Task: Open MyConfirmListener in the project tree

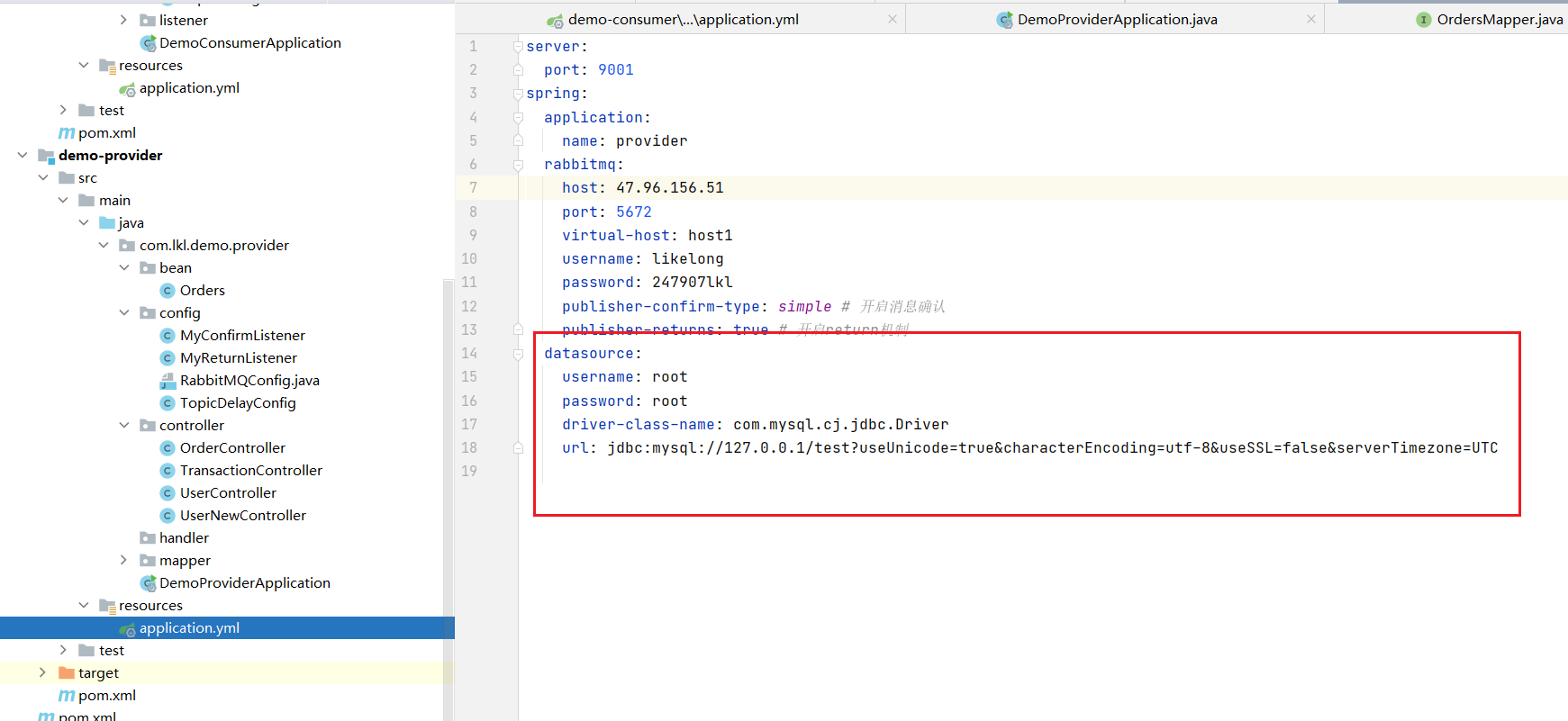Action: (242, 336)
